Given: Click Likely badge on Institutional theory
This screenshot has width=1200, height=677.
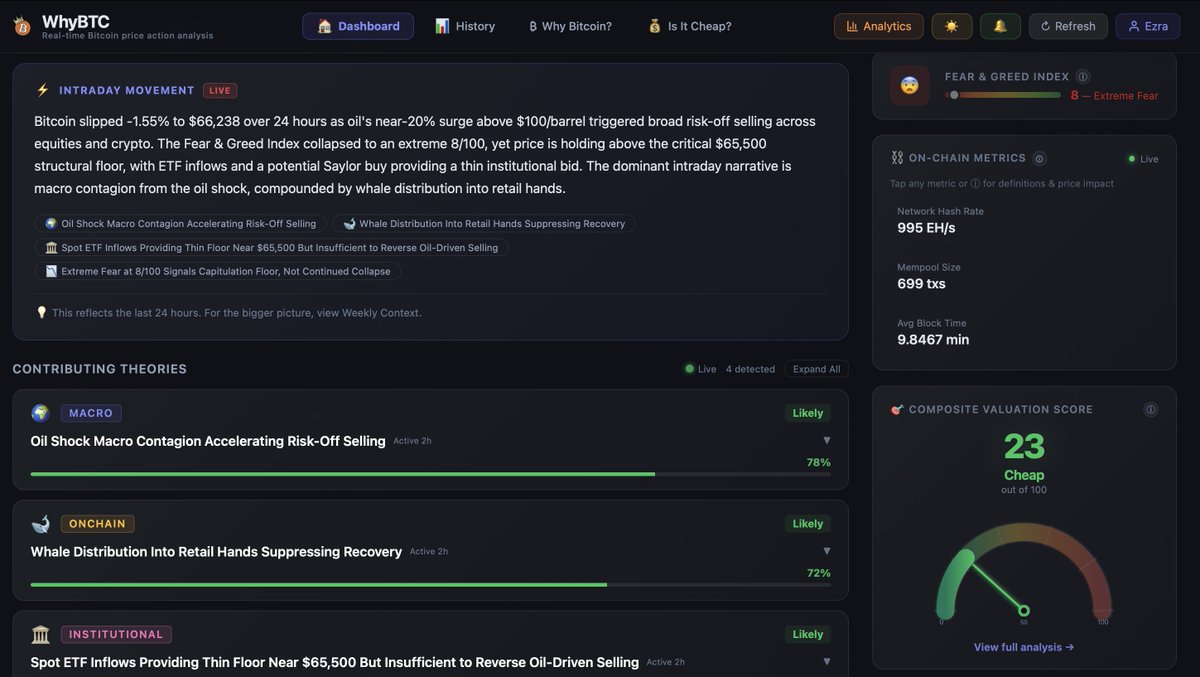Looking at the screenshot, I should pos(808,634).
